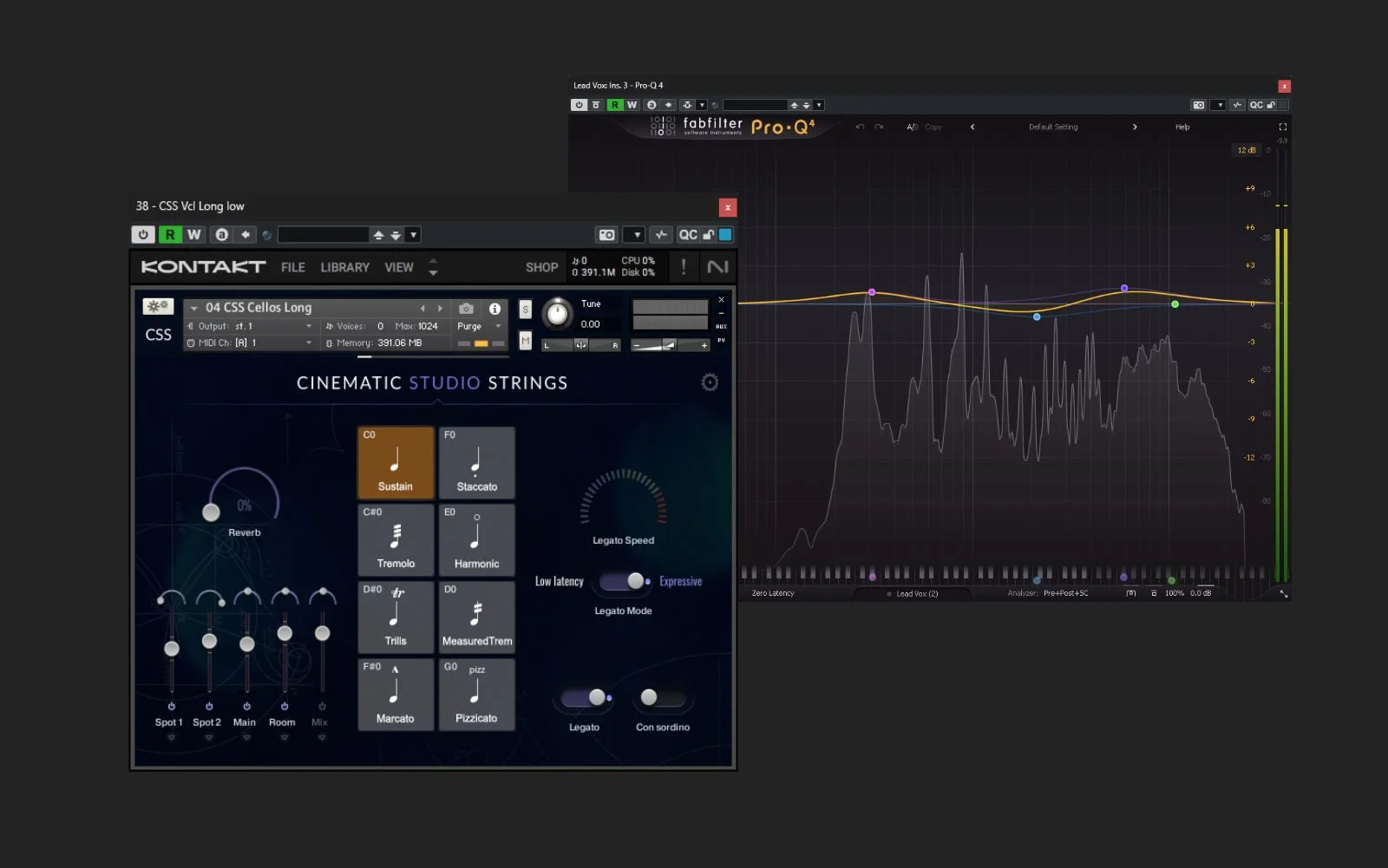This screenshot has height=868, width=1388.
Task: Select Trills articulation
Action: pos(396,617)
